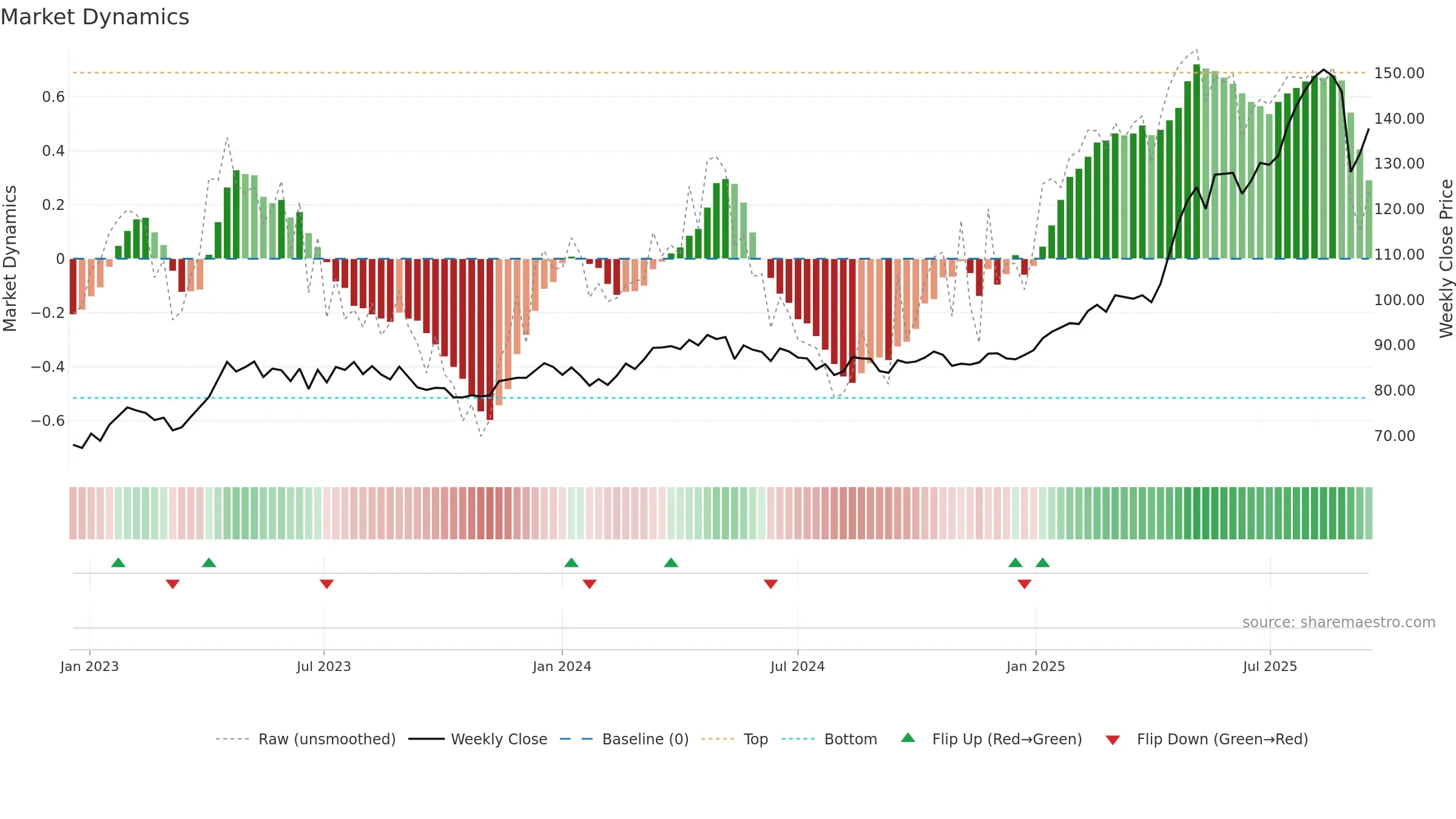Click the source: sharemaestro.com text
The height and width of the screenshot is (819, 1456).
coord(1339,622)
